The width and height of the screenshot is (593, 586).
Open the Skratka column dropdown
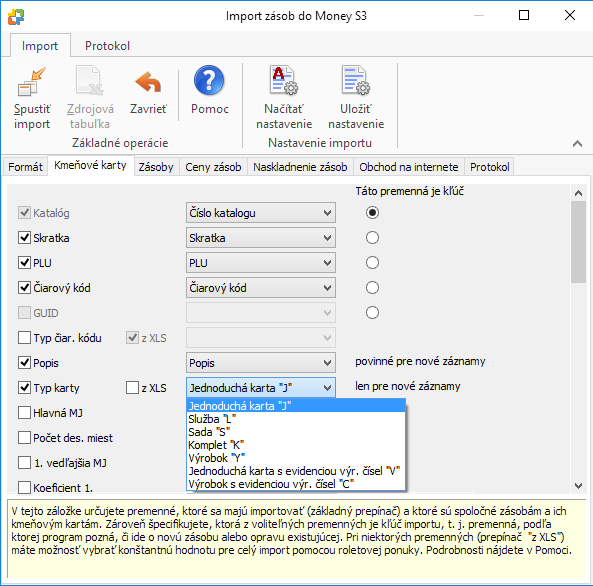click(261, 238)
